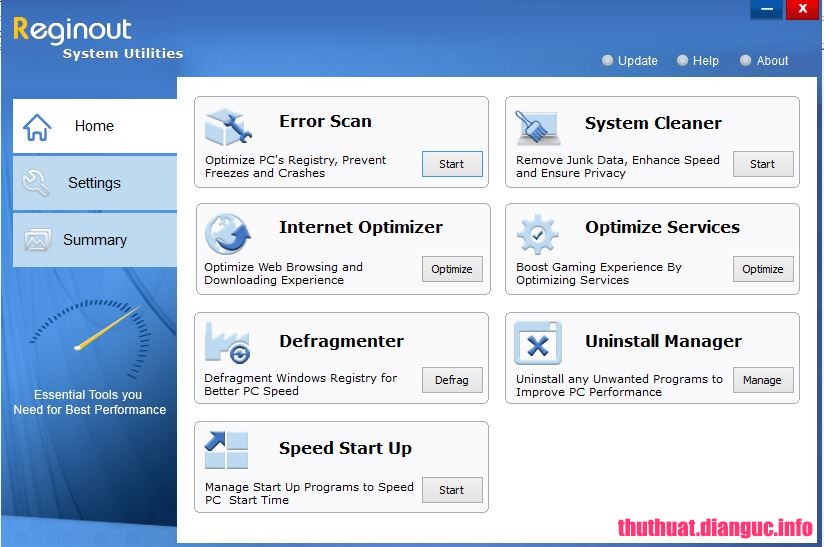This screenshot has width=824, height=547.
Task: Click 'Optimize Web Browsing and Downloading Experience' text
Action: click(x=283, y=273)
